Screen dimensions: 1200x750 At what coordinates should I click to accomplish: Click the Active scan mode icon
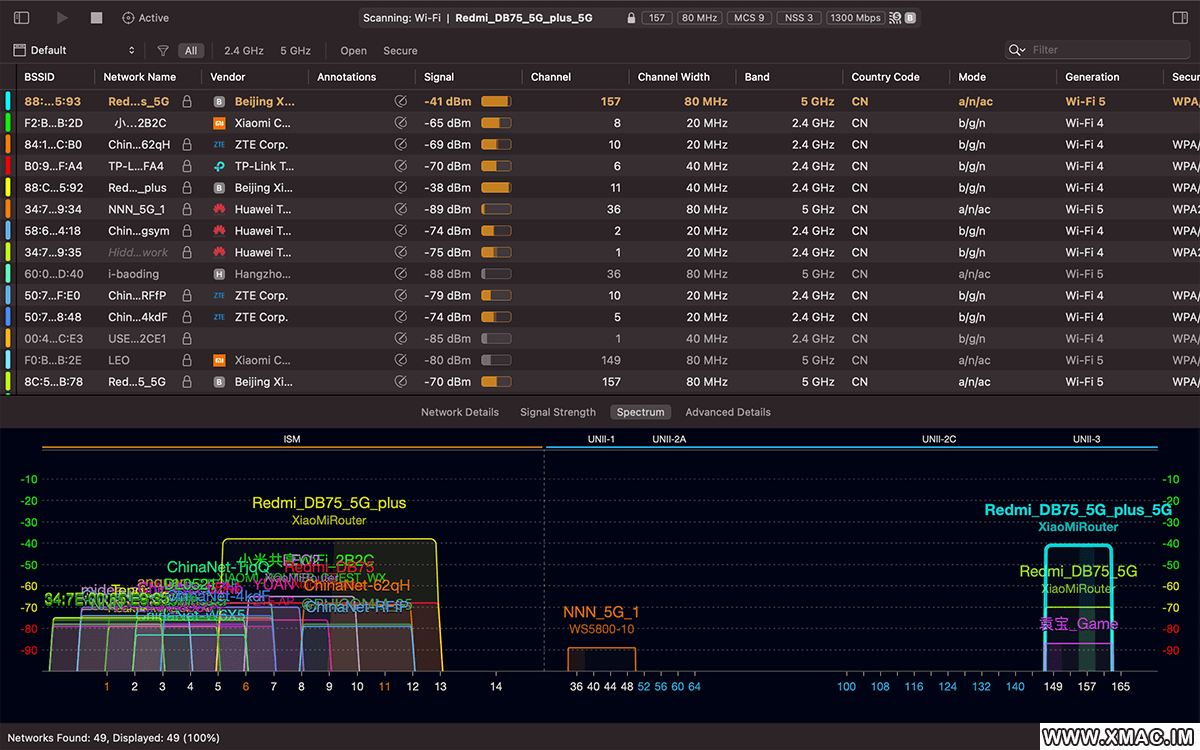tap(128, 18)
